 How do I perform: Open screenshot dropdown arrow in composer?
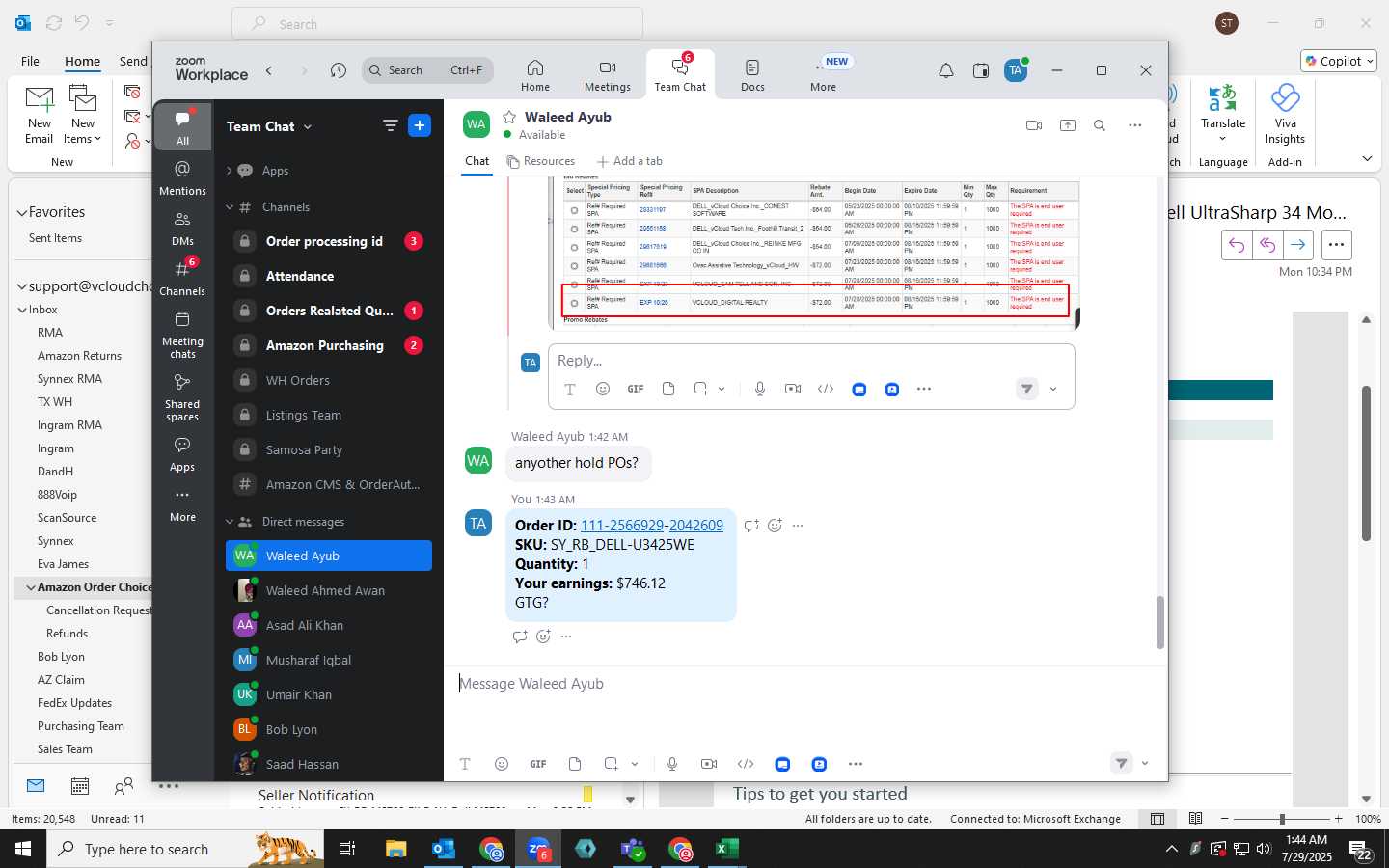click(635, 764)
